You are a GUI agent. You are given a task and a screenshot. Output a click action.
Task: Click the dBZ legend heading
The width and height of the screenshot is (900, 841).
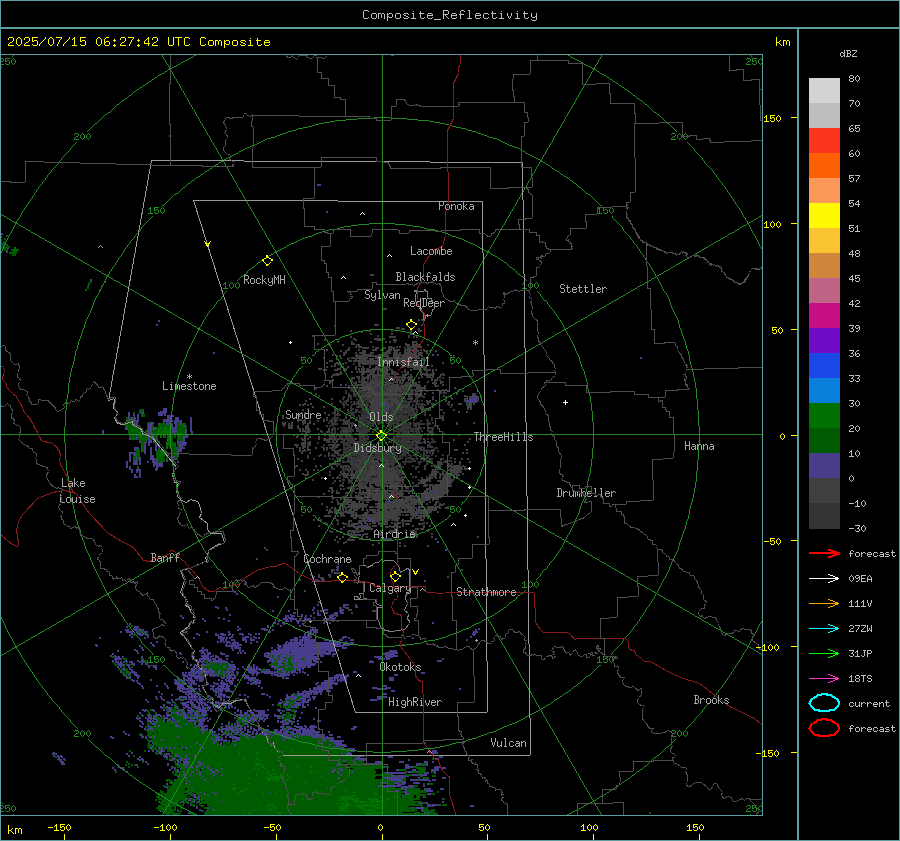[x=848, y=53]
